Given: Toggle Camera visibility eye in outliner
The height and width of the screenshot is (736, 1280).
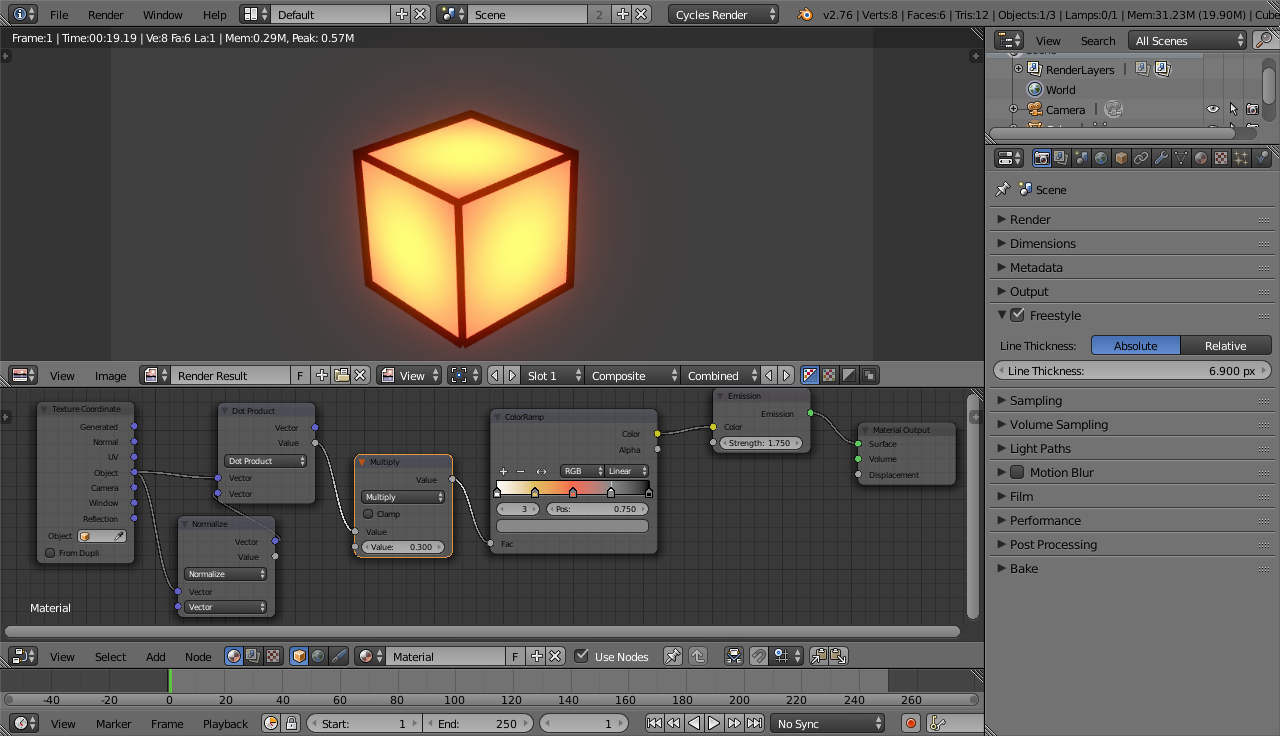Looking at the screenshot, I should coord(1213,109).
